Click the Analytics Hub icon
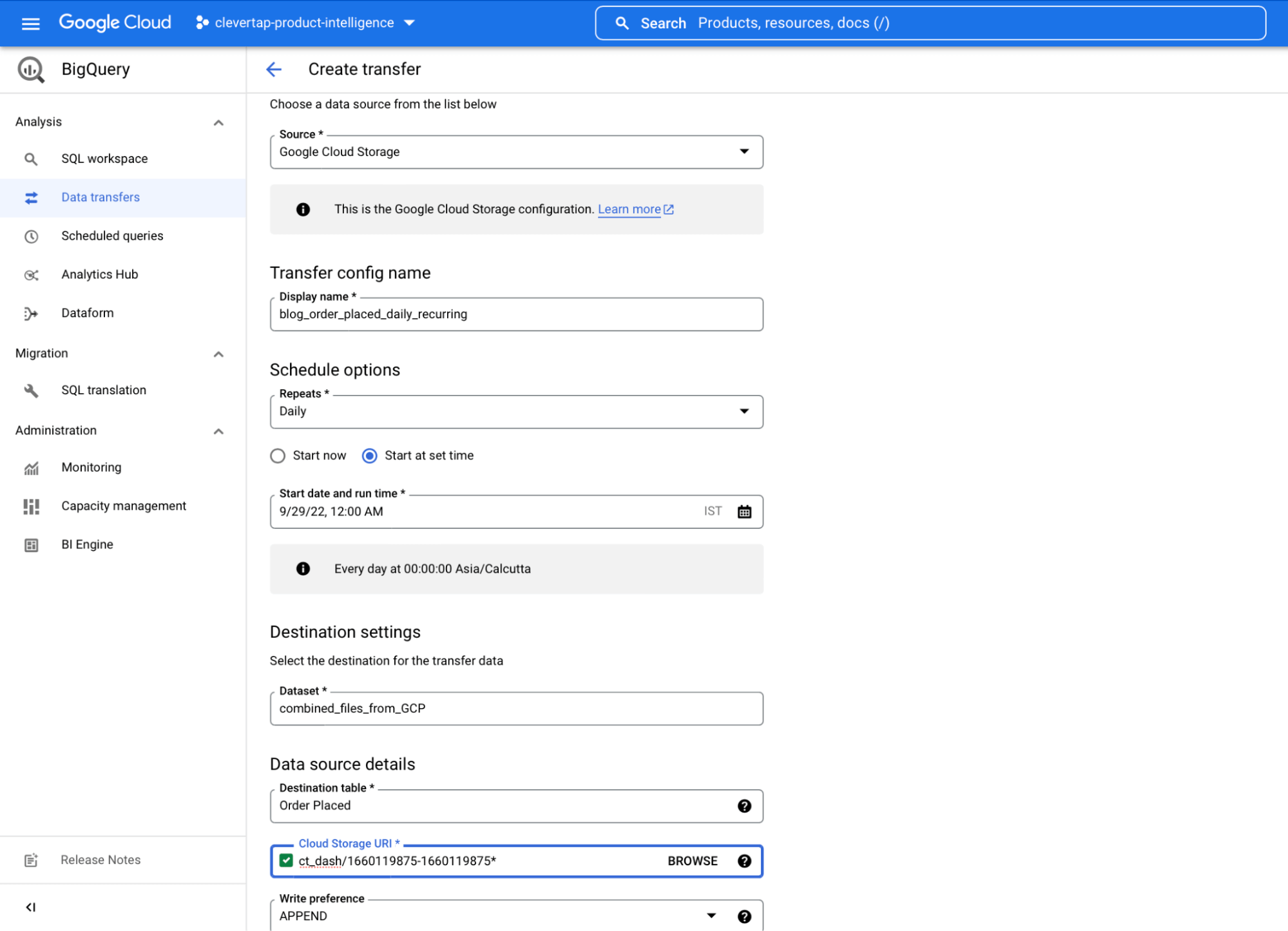The height and width of the screenshot is (931, 1288). coord(31,275)
